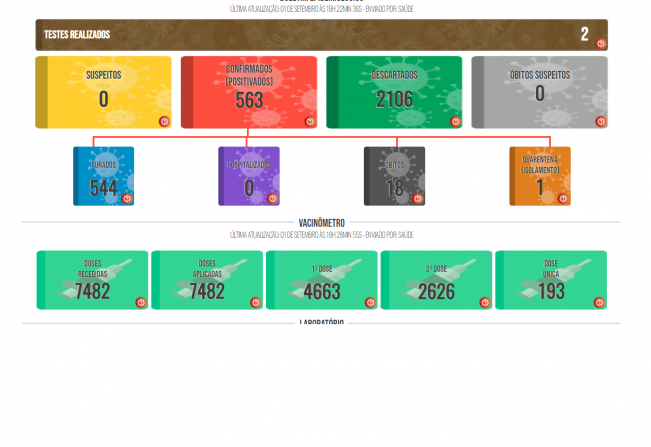Open the Testes Realizados banner
The width and height of the screenshot is (651, 447).
(x=300, y=35)
